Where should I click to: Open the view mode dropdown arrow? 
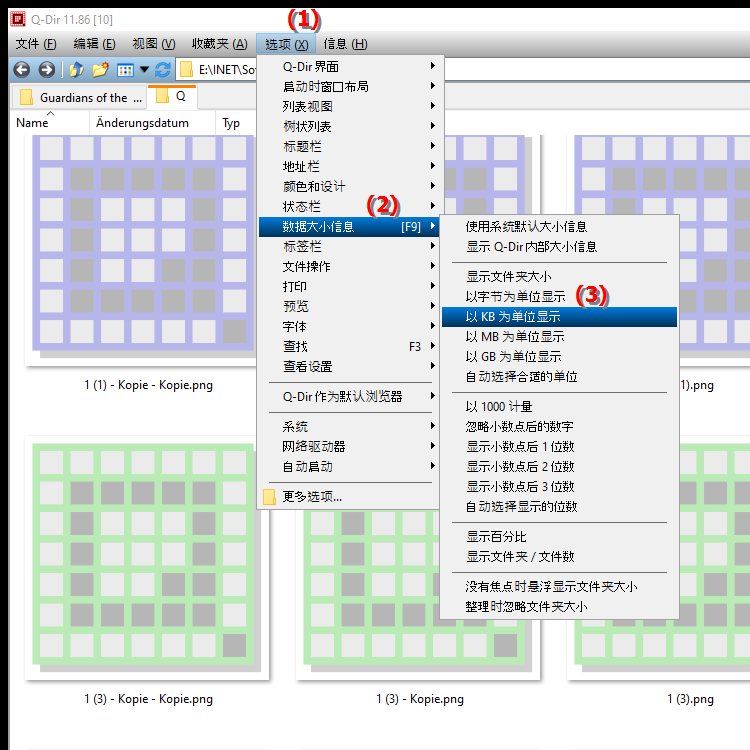point(144,70)
